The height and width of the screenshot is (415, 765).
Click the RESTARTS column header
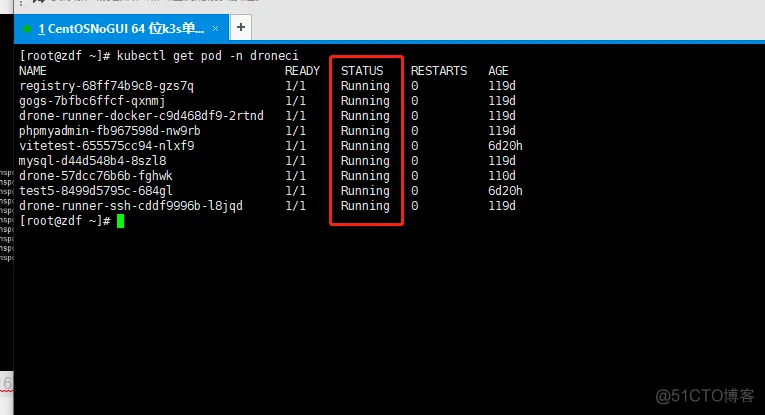click(x=439, y=71)
